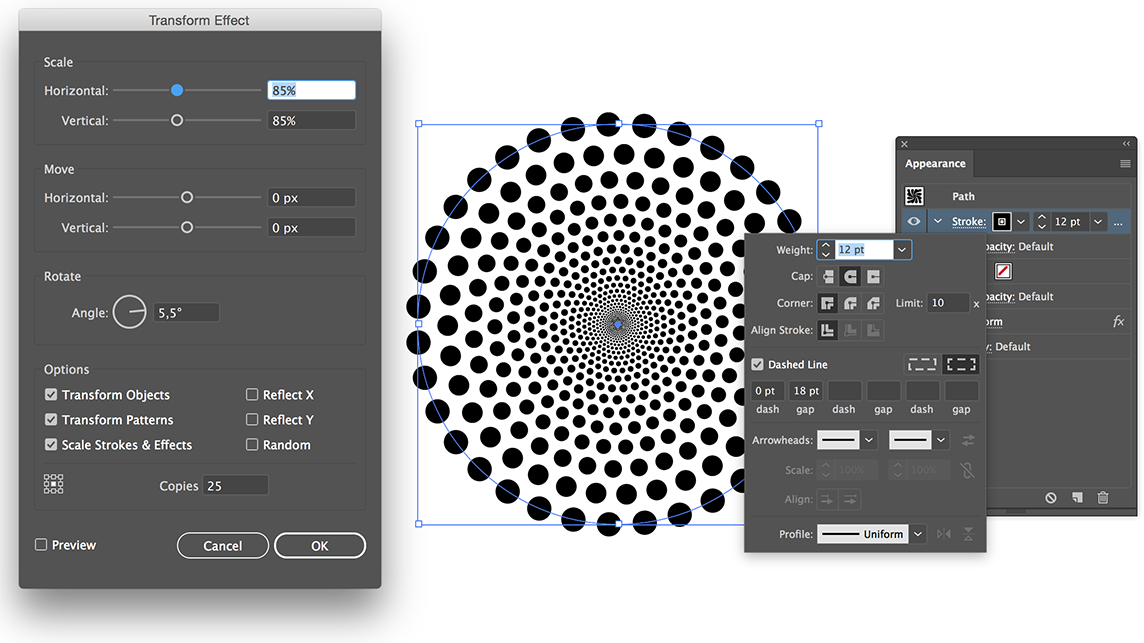Select the aligns-dashes-to-corners dashed line option

(x=961, y=364)
